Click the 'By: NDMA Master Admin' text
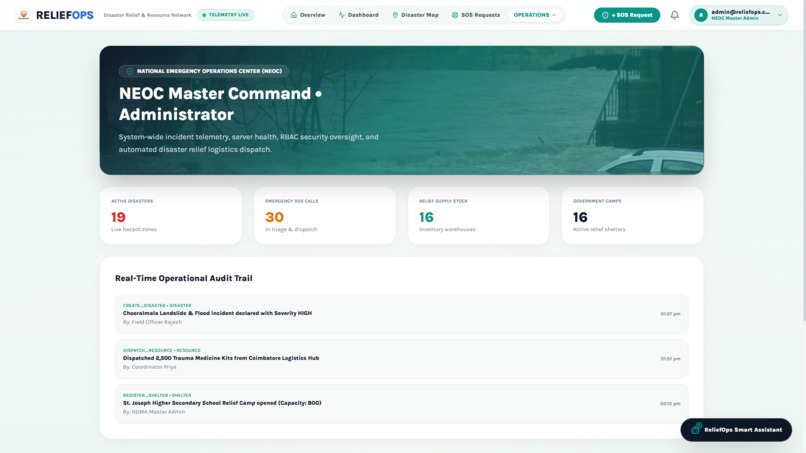Image resolution: width=806 pixels, height=453 pixels. (154, 412)
